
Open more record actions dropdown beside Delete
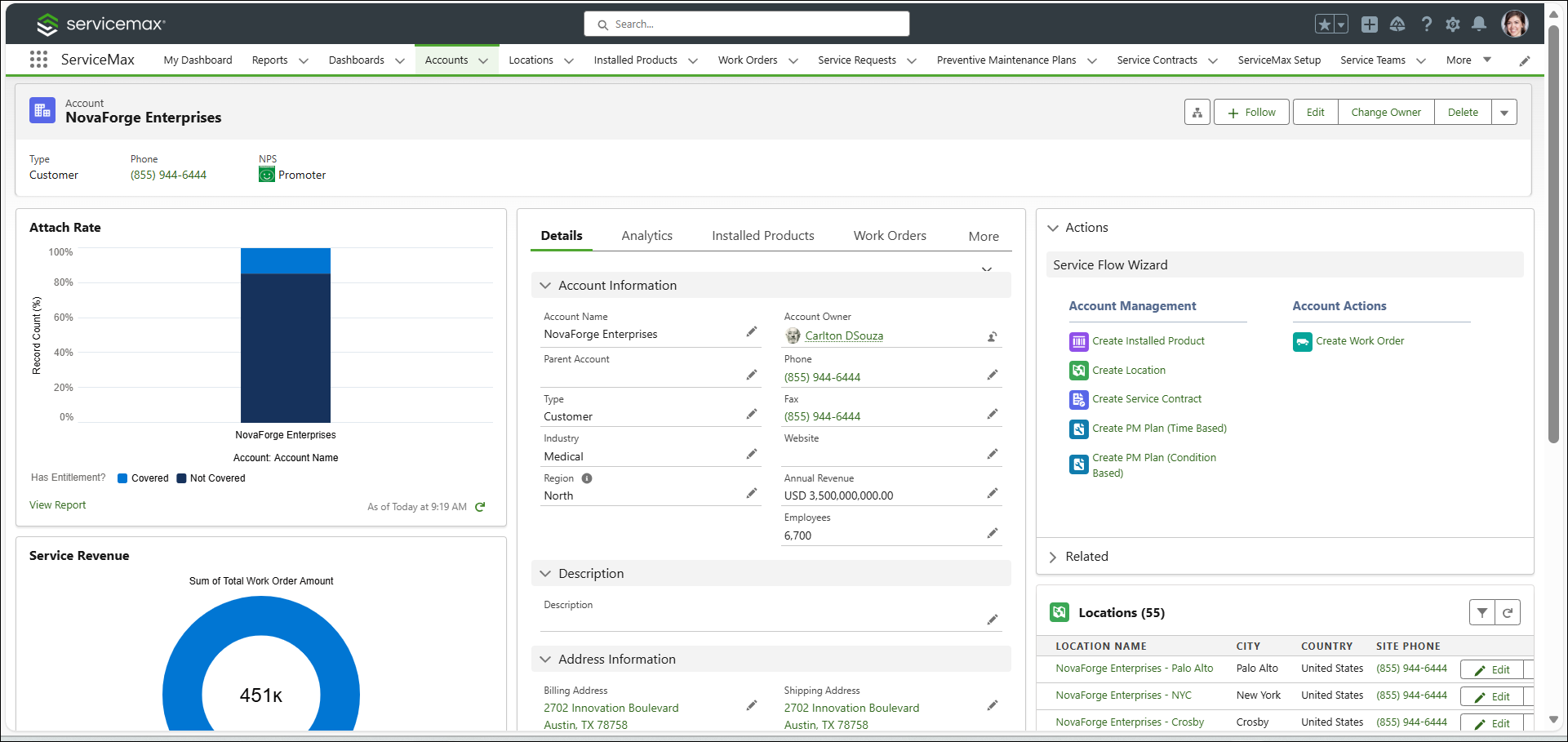coord(1504,112)
